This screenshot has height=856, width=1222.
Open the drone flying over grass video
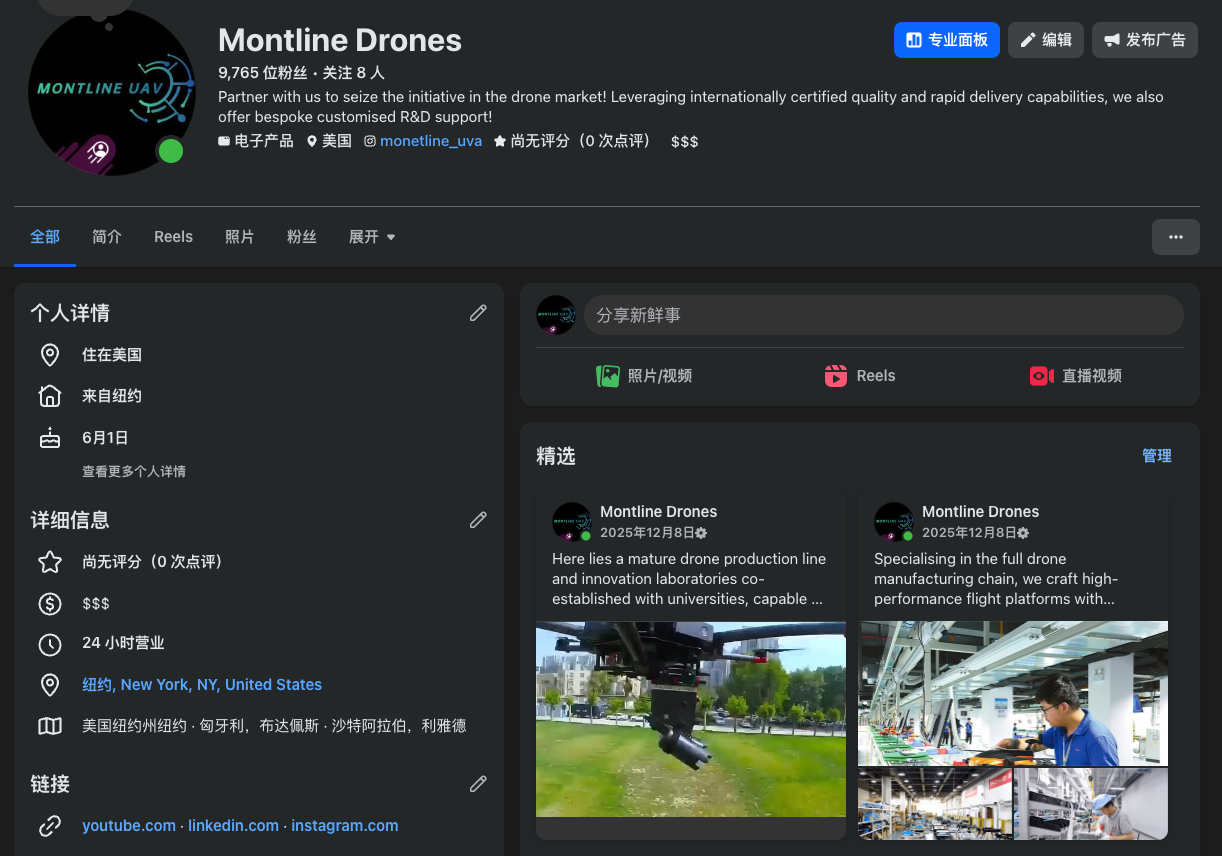691,719
